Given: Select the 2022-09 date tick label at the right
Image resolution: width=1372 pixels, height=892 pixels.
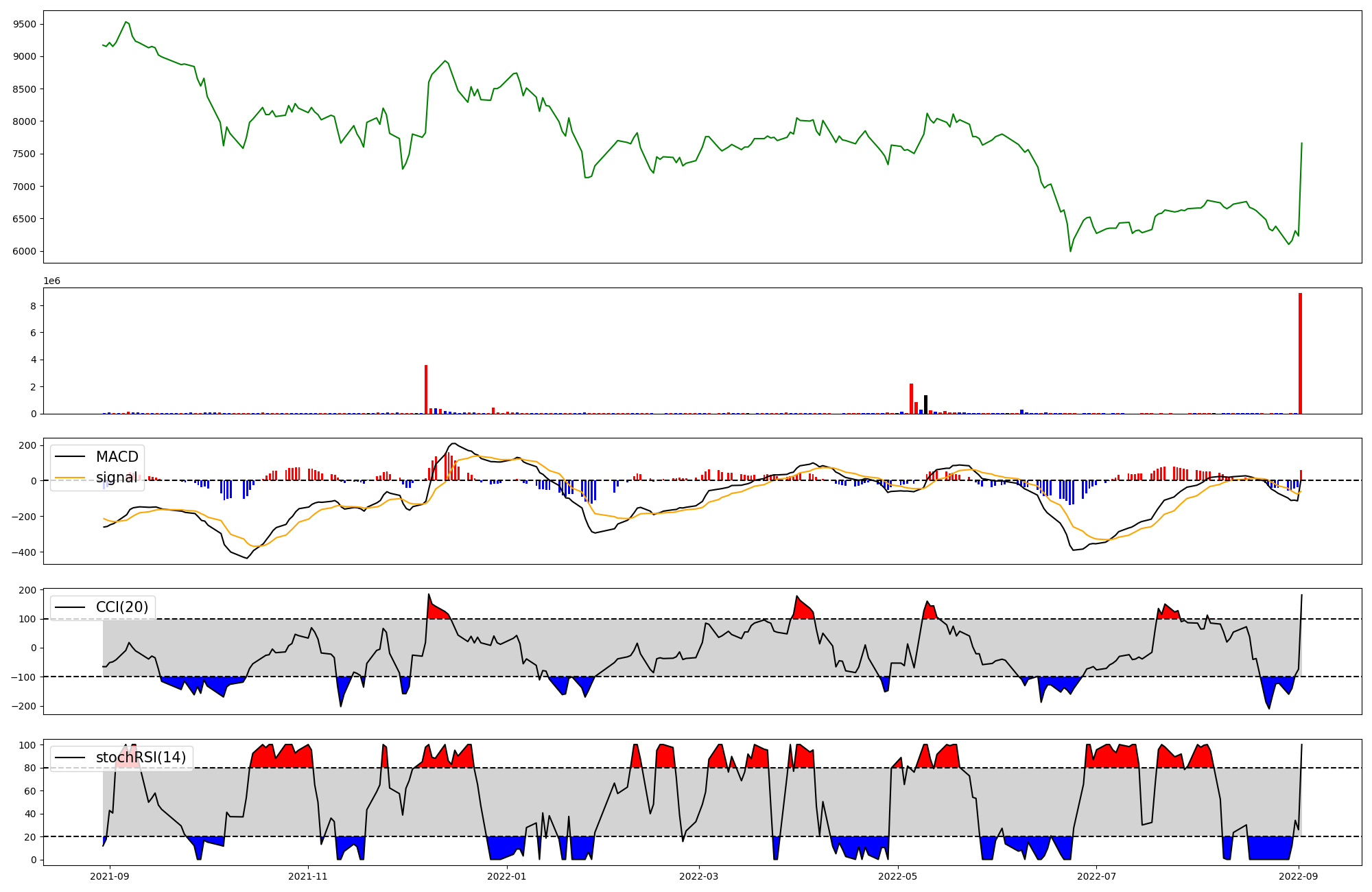Looking at the screenshot, I should (x=1299, y=876).
